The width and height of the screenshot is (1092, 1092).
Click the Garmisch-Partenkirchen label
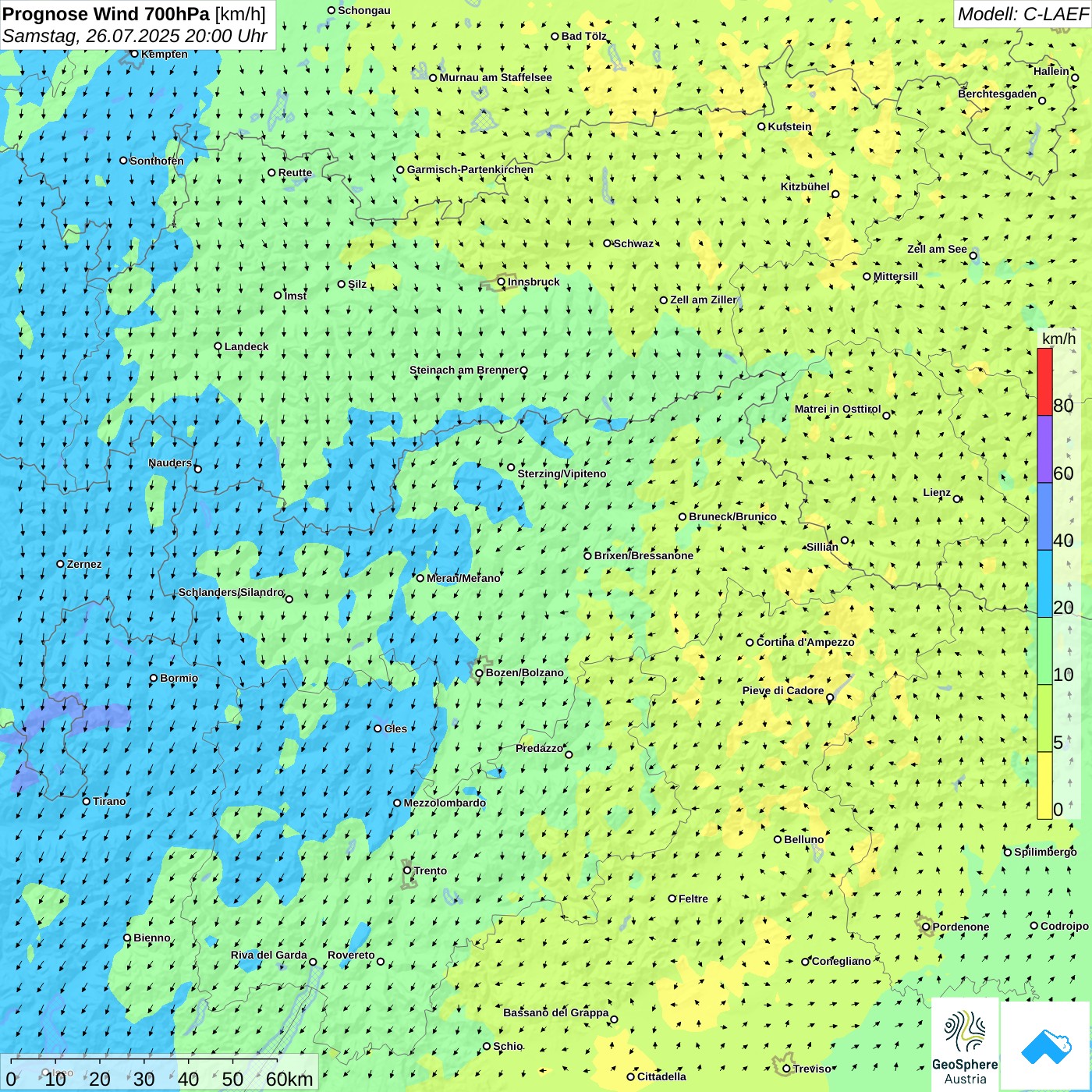[470, 169]
